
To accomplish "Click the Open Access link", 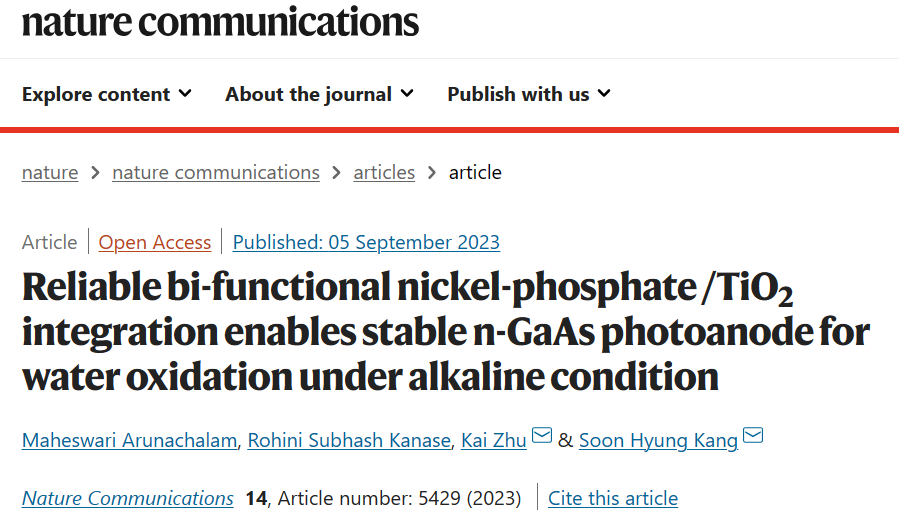I will tap(155, 242).
